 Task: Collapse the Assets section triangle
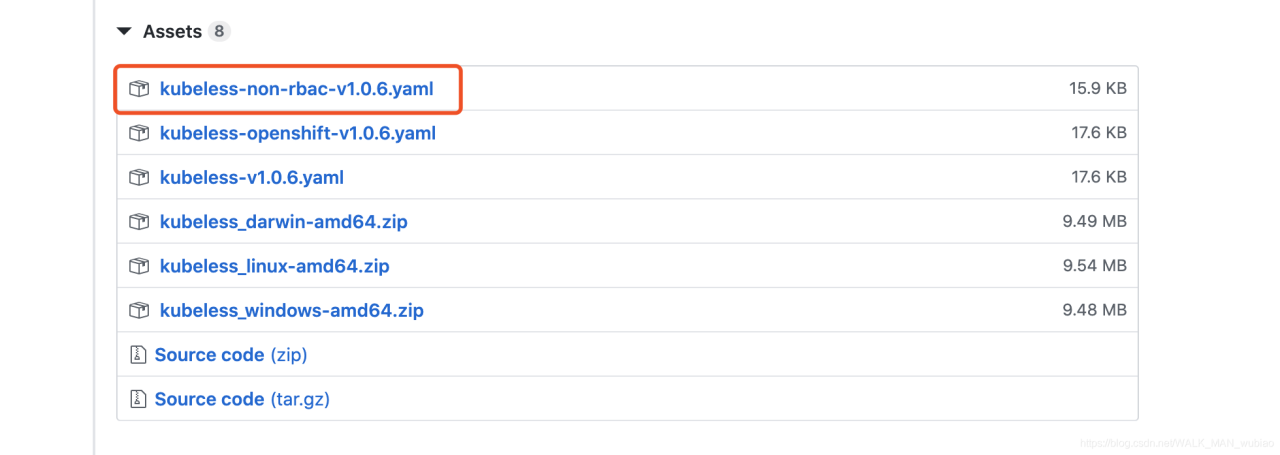[x=124, y=32]
